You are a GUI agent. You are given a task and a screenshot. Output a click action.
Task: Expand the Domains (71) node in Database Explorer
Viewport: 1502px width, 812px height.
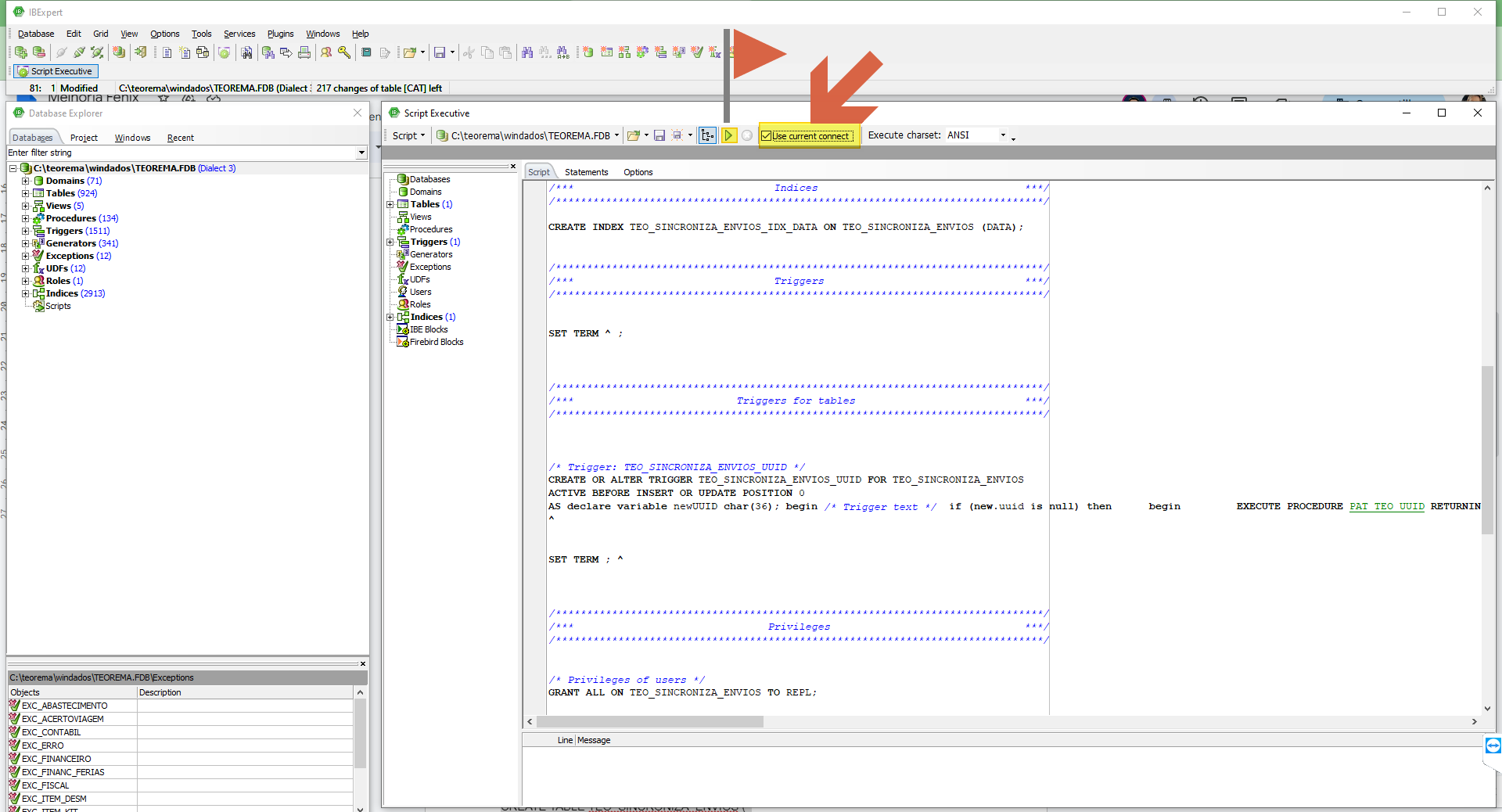(x=25, y=181)
